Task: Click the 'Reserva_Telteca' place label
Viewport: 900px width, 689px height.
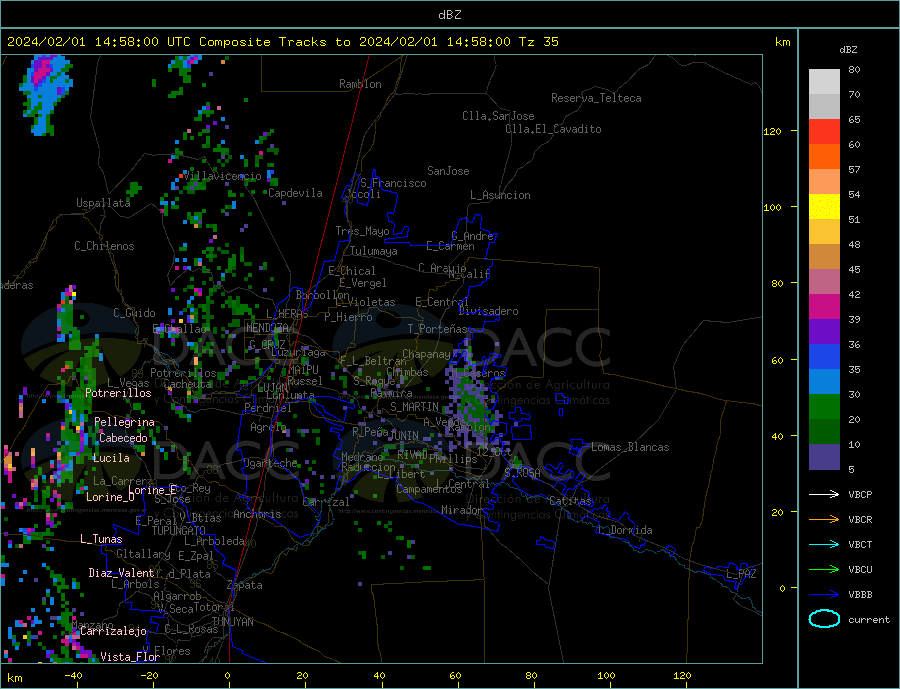Action: pos(596,98)
